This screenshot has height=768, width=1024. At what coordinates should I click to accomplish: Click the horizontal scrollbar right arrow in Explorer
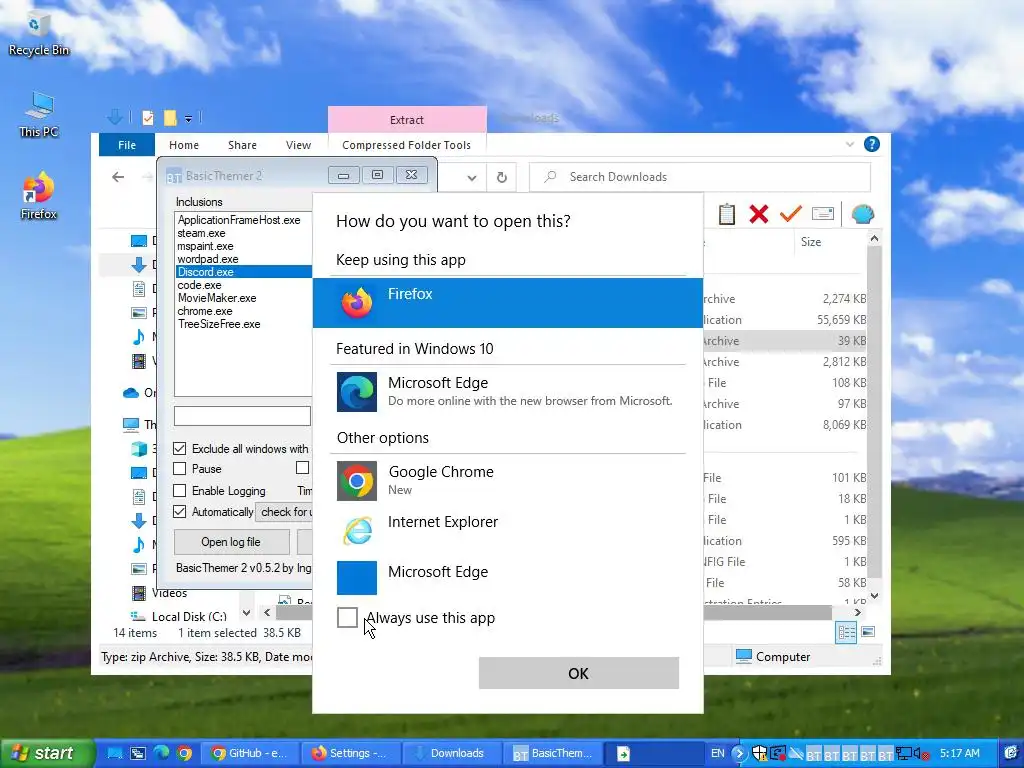857,613
